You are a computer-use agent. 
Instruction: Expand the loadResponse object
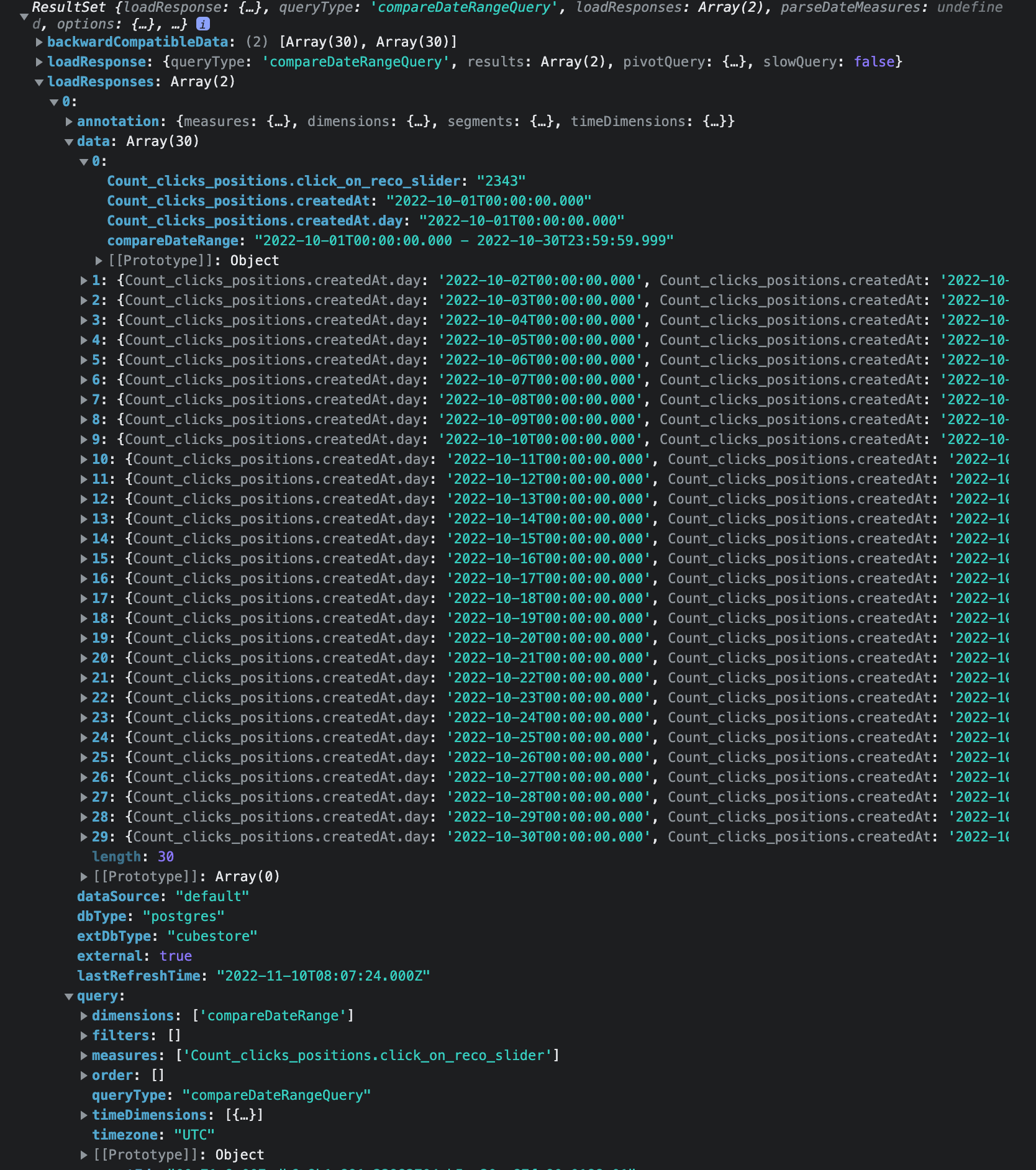[39, 62]
